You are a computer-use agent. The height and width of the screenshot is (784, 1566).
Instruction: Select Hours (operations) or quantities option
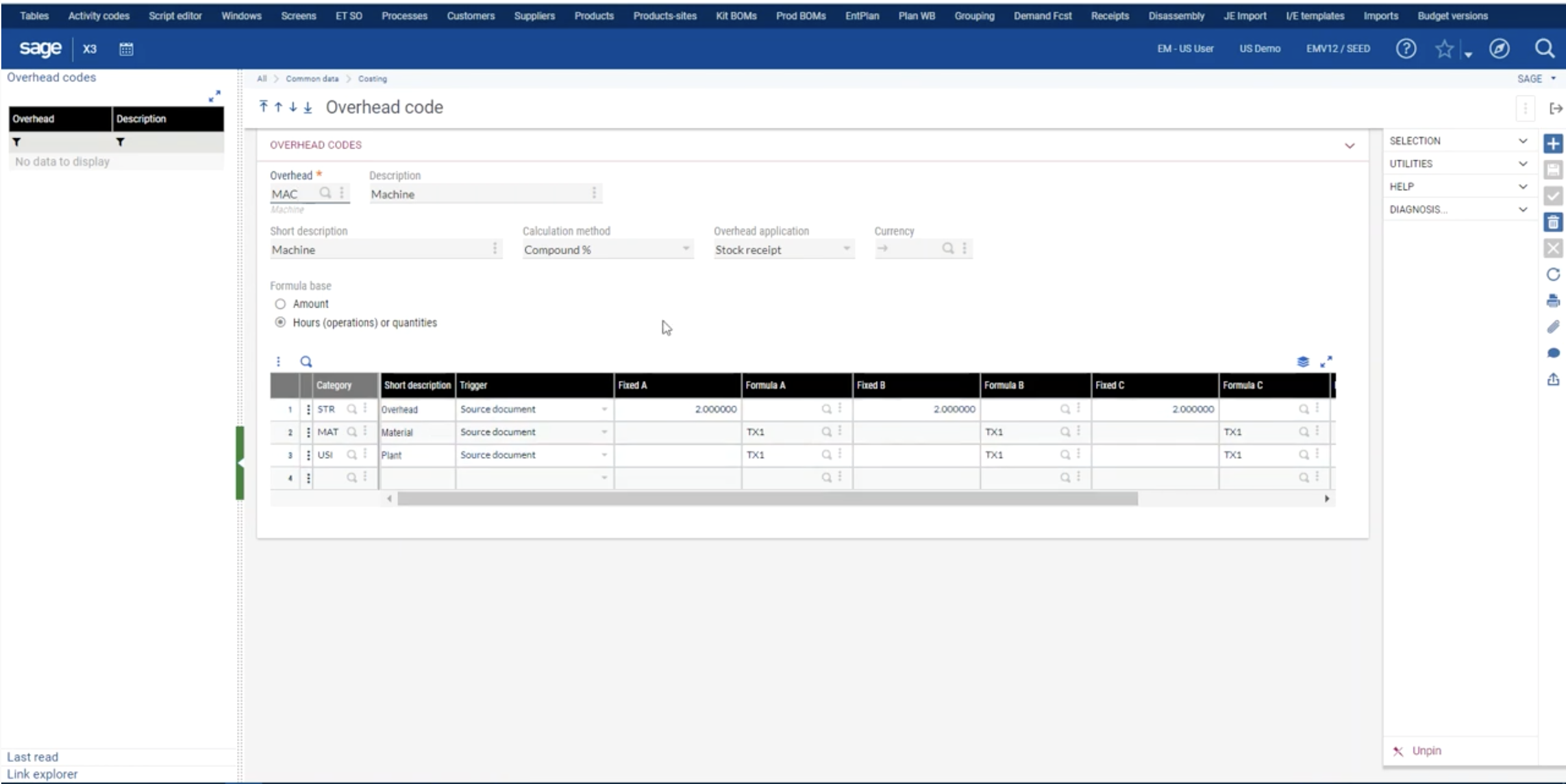(280, 322)
